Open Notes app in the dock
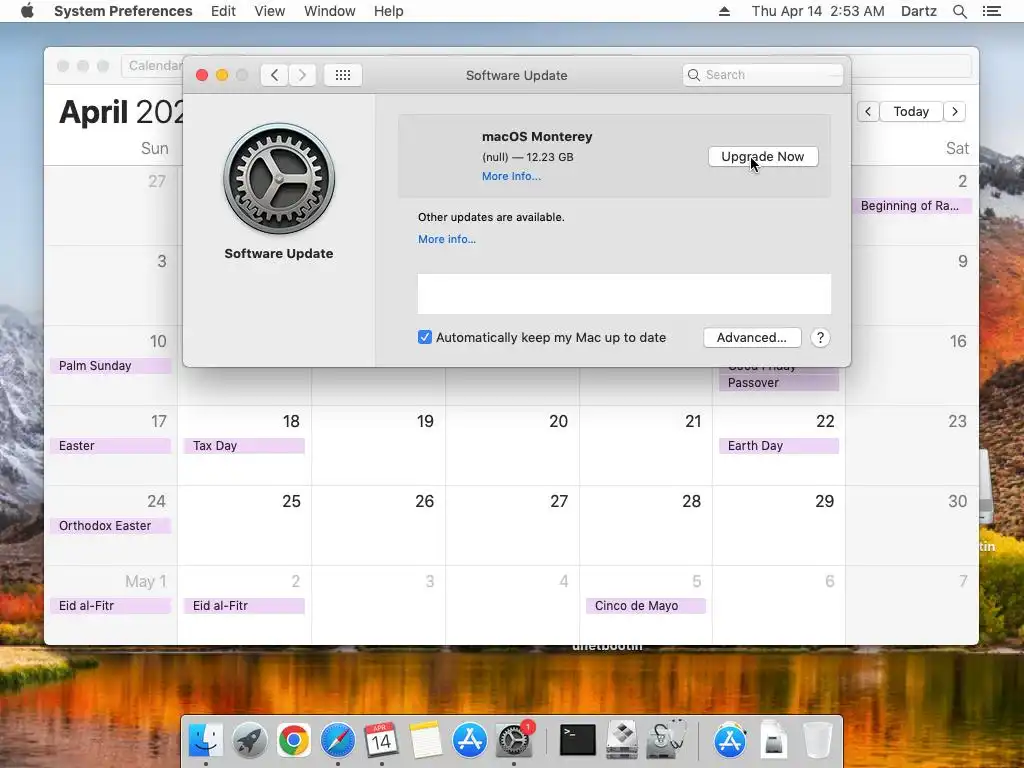The height and width of the screenshot is (768, 1024). [425, 740]
